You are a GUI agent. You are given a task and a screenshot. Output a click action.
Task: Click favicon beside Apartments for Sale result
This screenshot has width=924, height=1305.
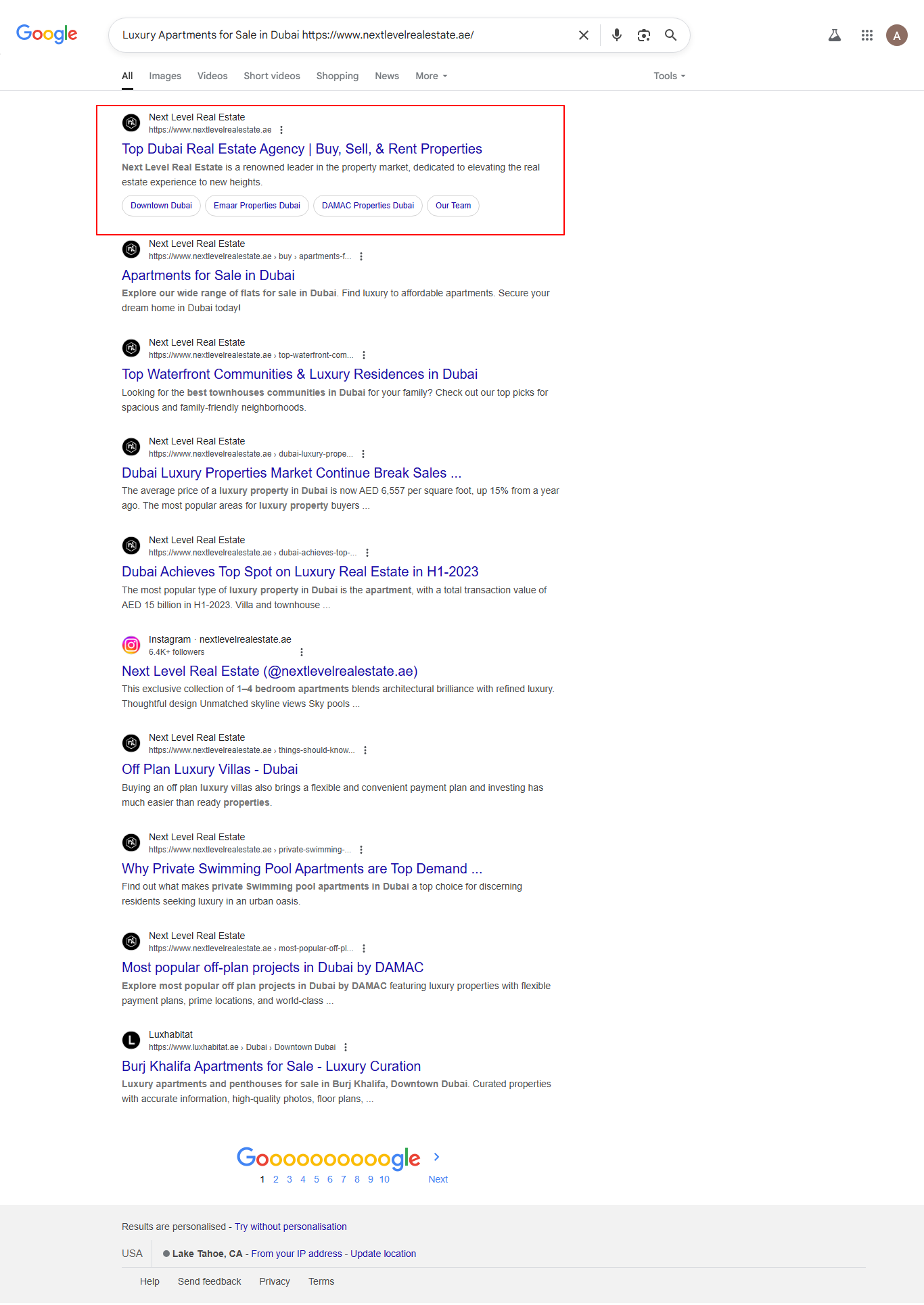pos(131,250)
